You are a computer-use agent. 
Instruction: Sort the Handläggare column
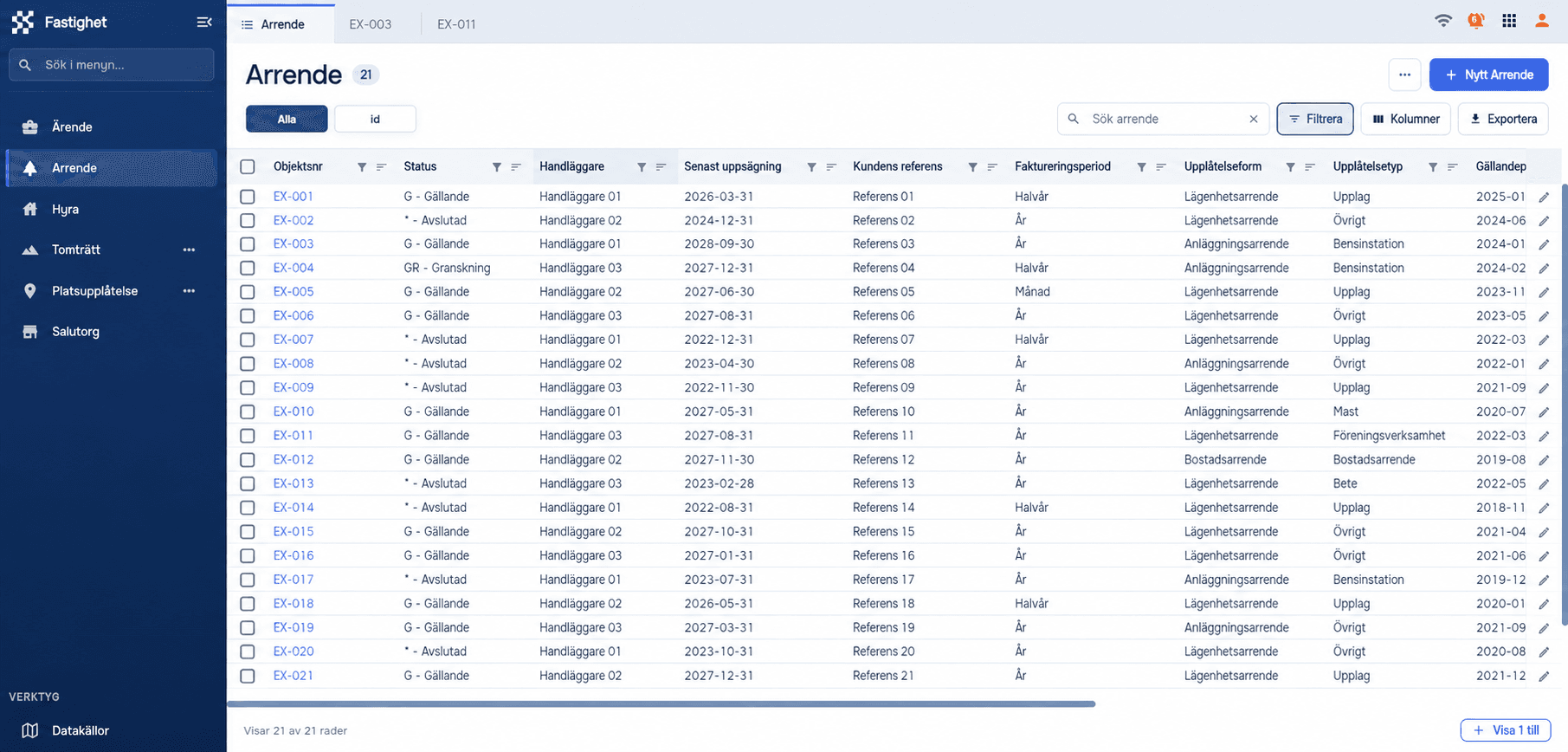661,167
